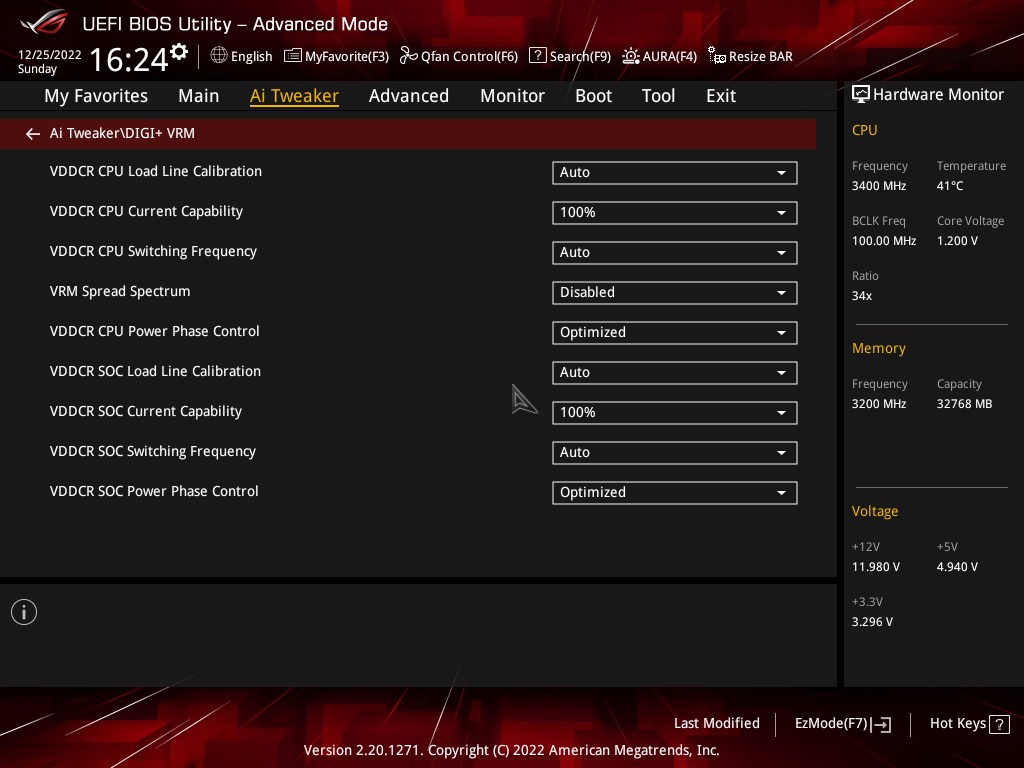Select VDDCR CPU Power Phase Control label
Screen dimensions: 1024x768
coord(155,331)
